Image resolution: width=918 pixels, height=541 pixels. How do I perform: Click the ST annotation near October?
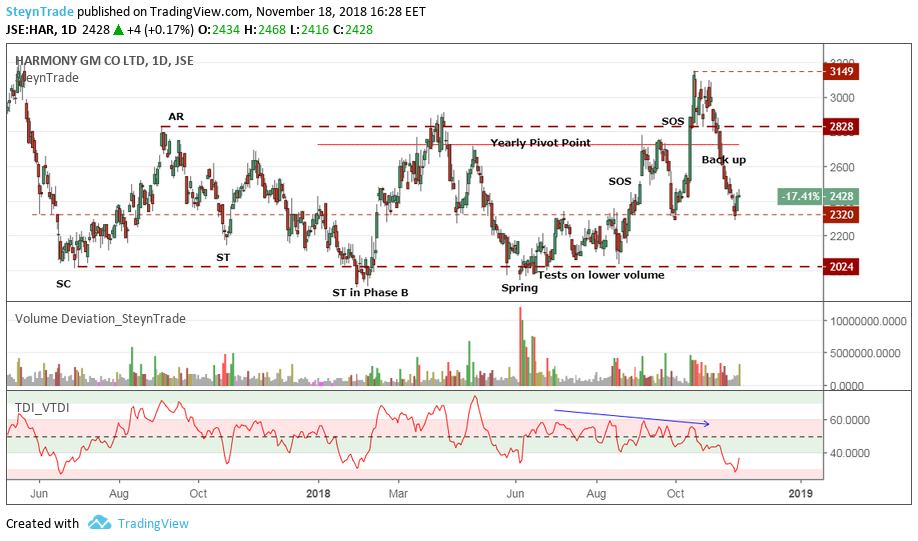(x=223, y=257)
